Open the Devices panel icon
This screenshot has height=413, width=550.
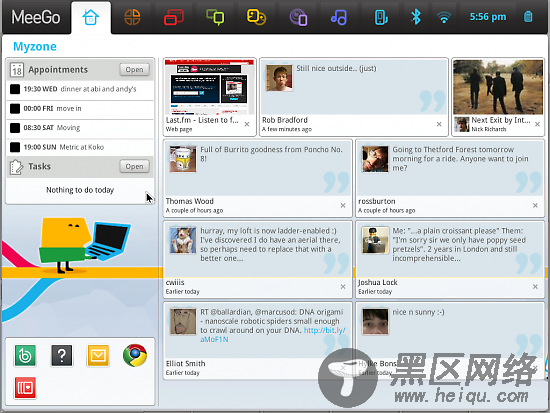click(x=381, y=17)
